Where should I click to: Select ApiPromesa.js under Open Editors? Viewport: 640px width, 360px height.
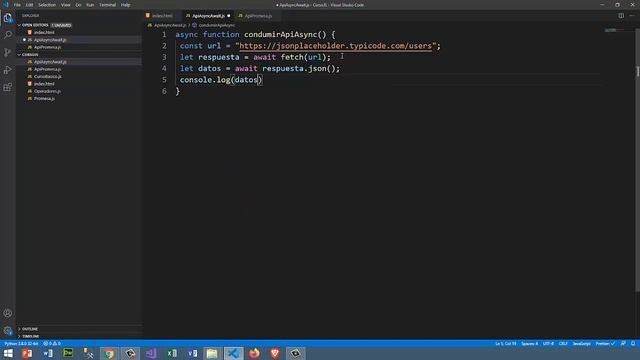pos(47,47)
